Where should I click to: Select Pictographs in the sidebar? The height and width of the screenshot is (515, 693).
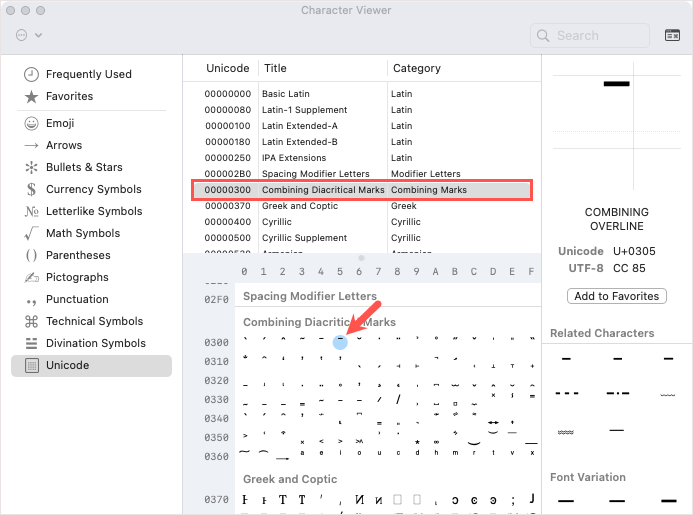tap(77, 278)
